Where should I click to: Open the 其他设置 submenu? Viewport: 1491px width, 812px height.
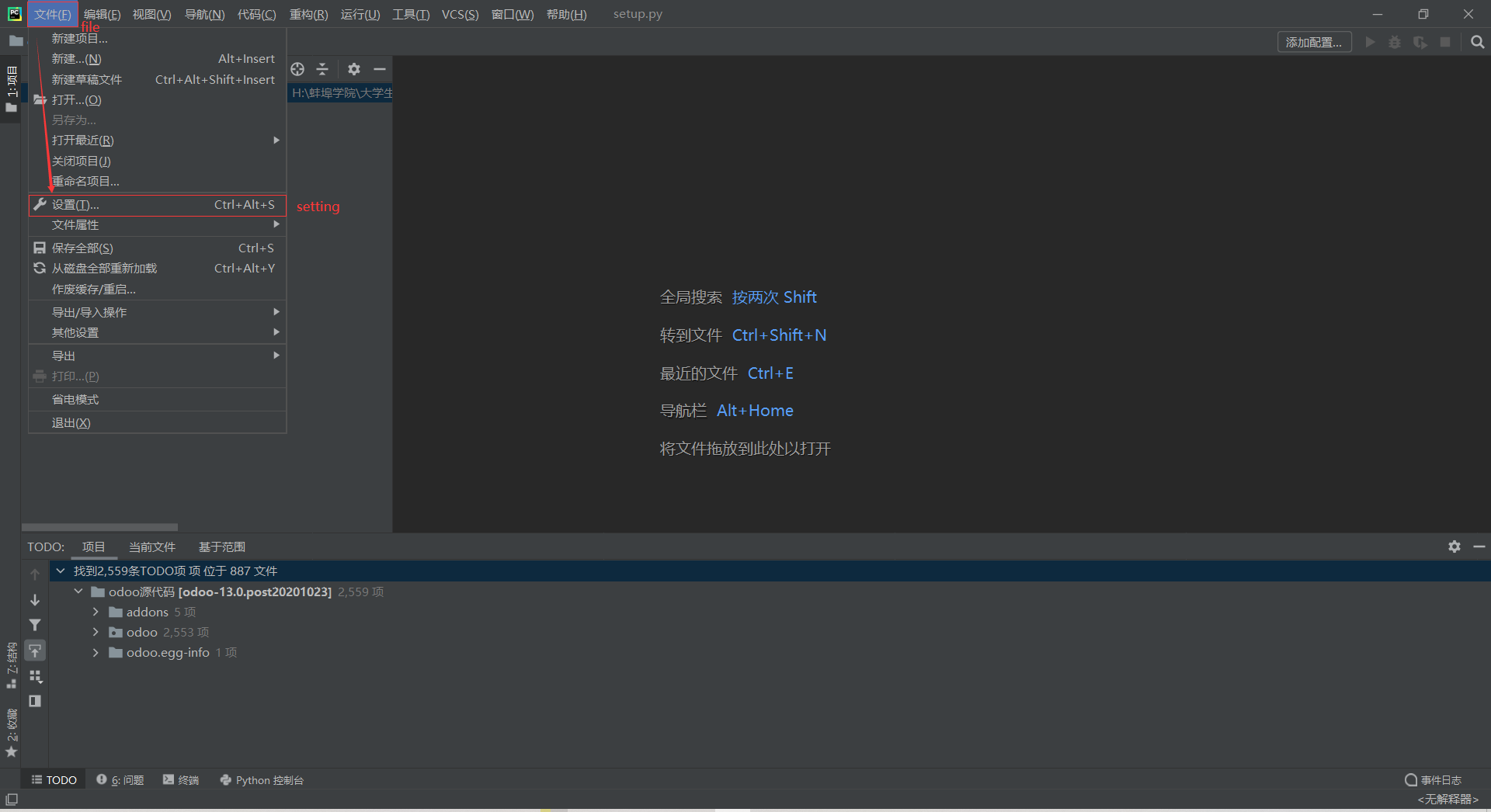tap(158, 332)
